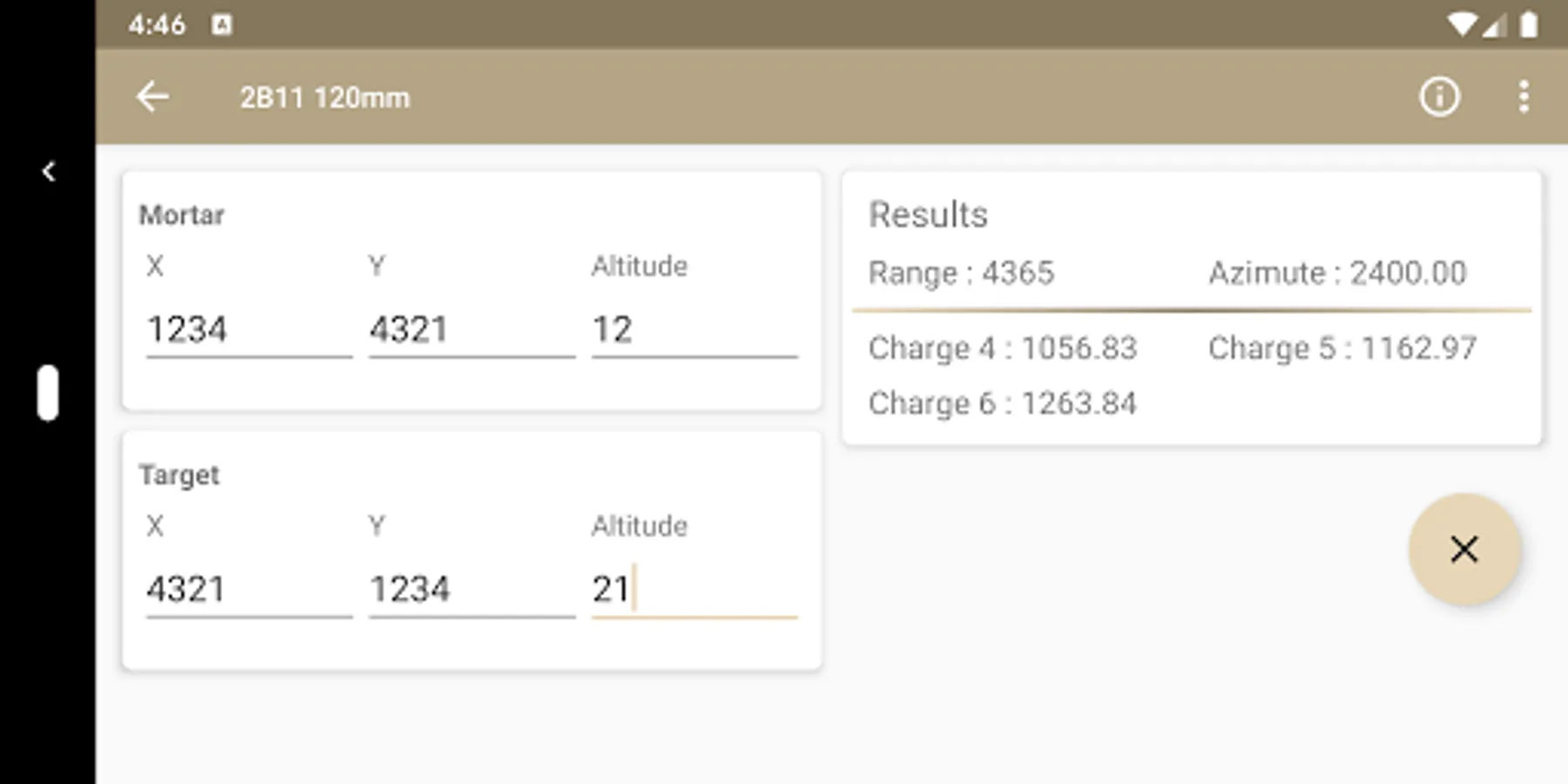The width and height of the screenshot is (1568, 784).
Task: Select the 'Range : 4365' result
Action: pyautogui.click(x=962, y=274)
